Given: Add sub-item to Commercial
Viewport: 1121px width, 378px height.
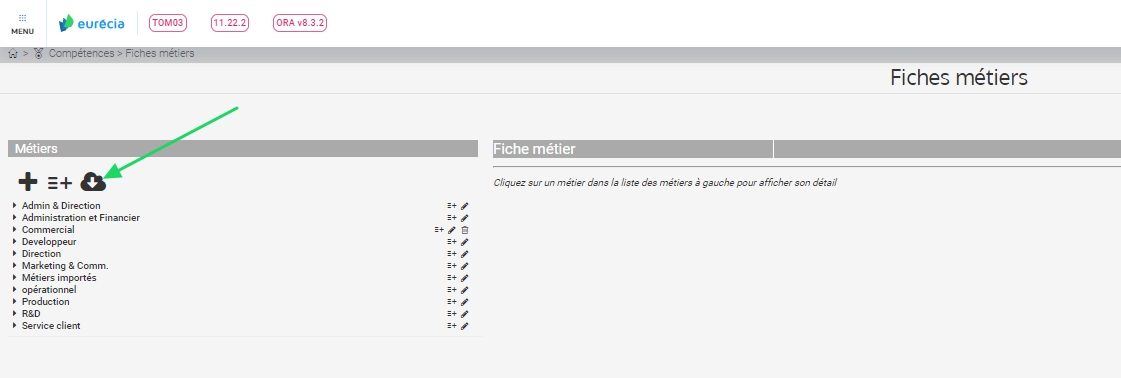Looking at the screenshot, I should pos(439,230).
